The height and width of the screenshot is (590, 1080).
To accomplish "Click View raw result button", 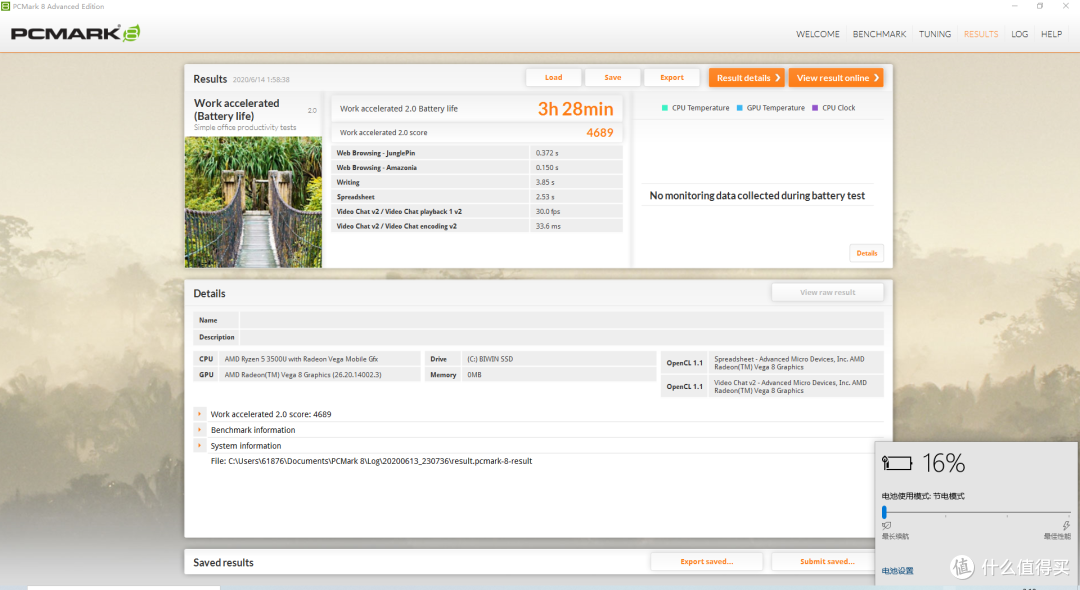I will tap(827, 293).
